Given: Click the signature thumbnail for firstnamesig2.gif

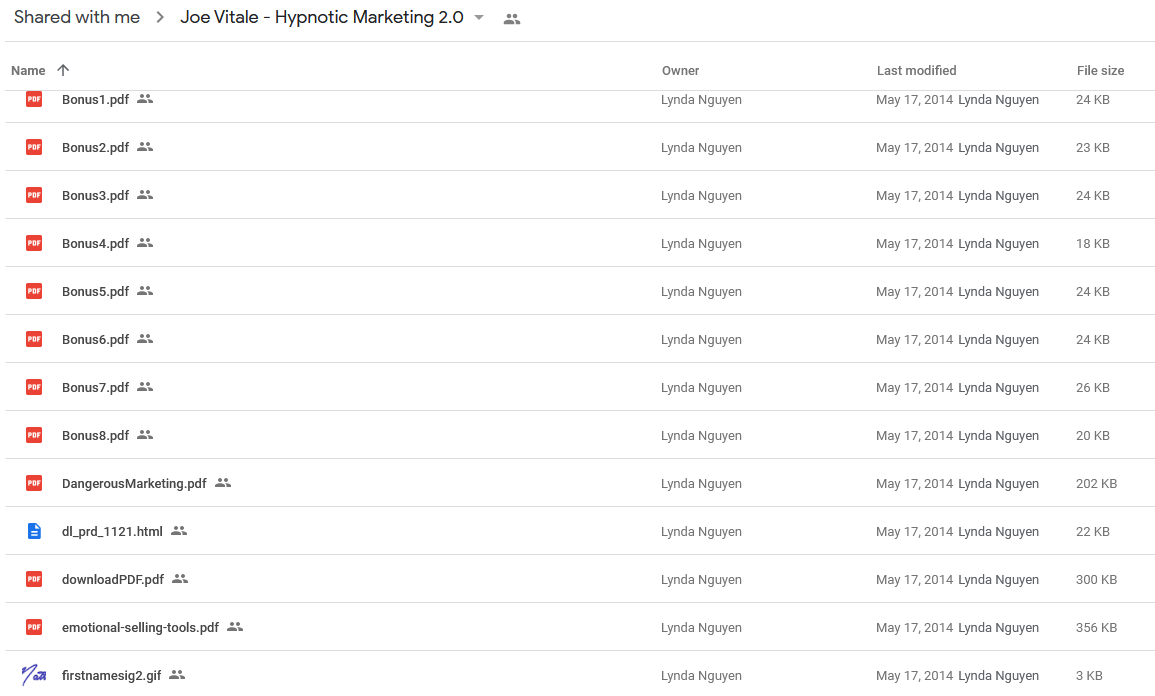Looking at the screenshot, I should [x=34, y=675].
